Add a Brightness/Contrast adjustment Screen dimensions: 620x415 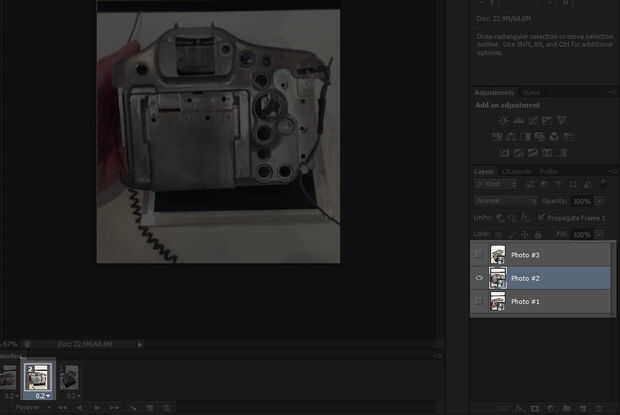point(503,121)
